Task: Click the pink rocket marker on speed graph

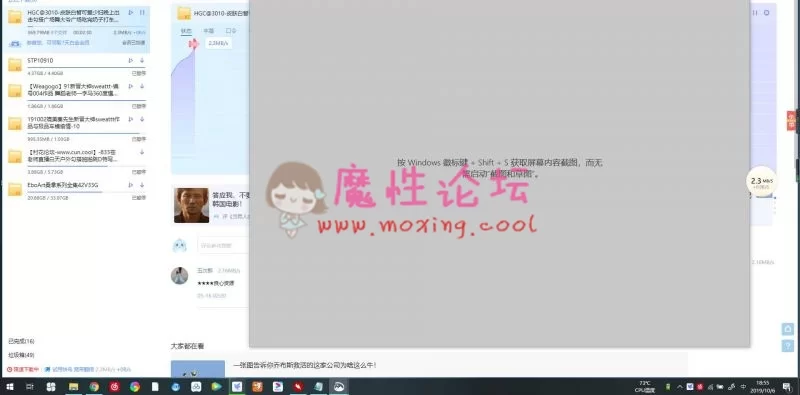Action: coord(193,44)
